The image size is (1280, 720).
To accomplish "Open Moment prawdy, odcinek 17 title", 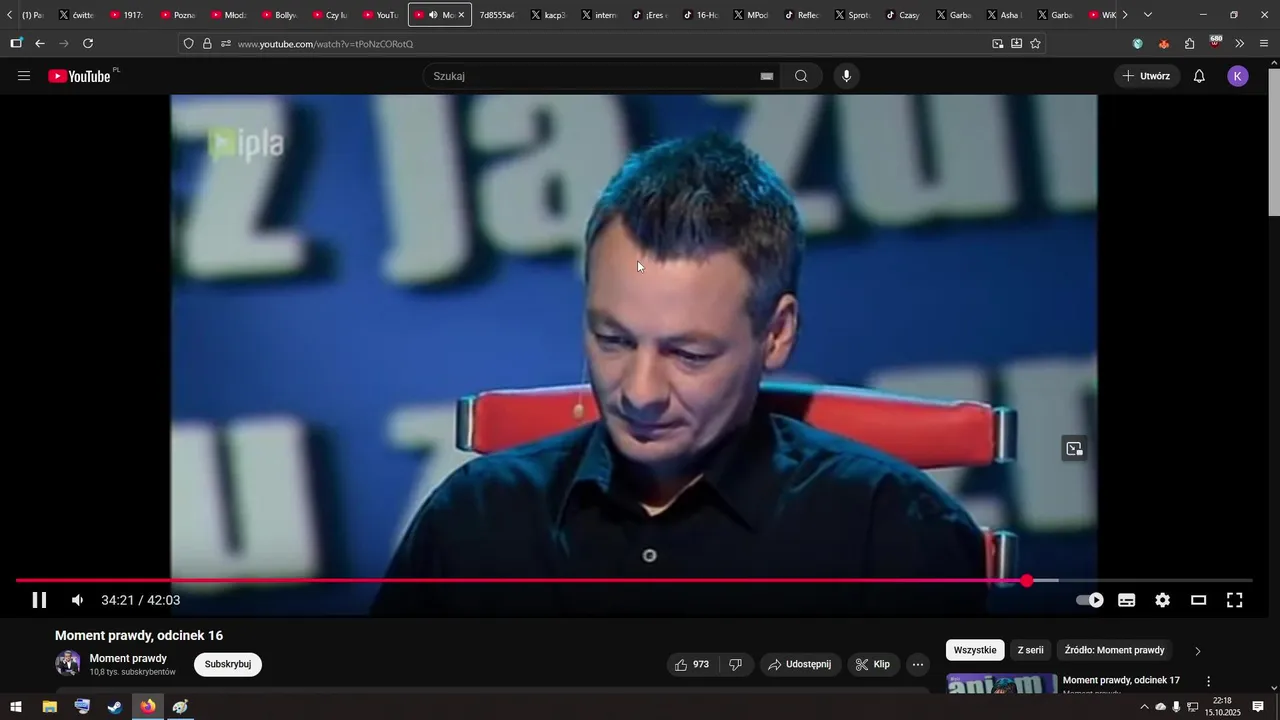I will 1121,680.
